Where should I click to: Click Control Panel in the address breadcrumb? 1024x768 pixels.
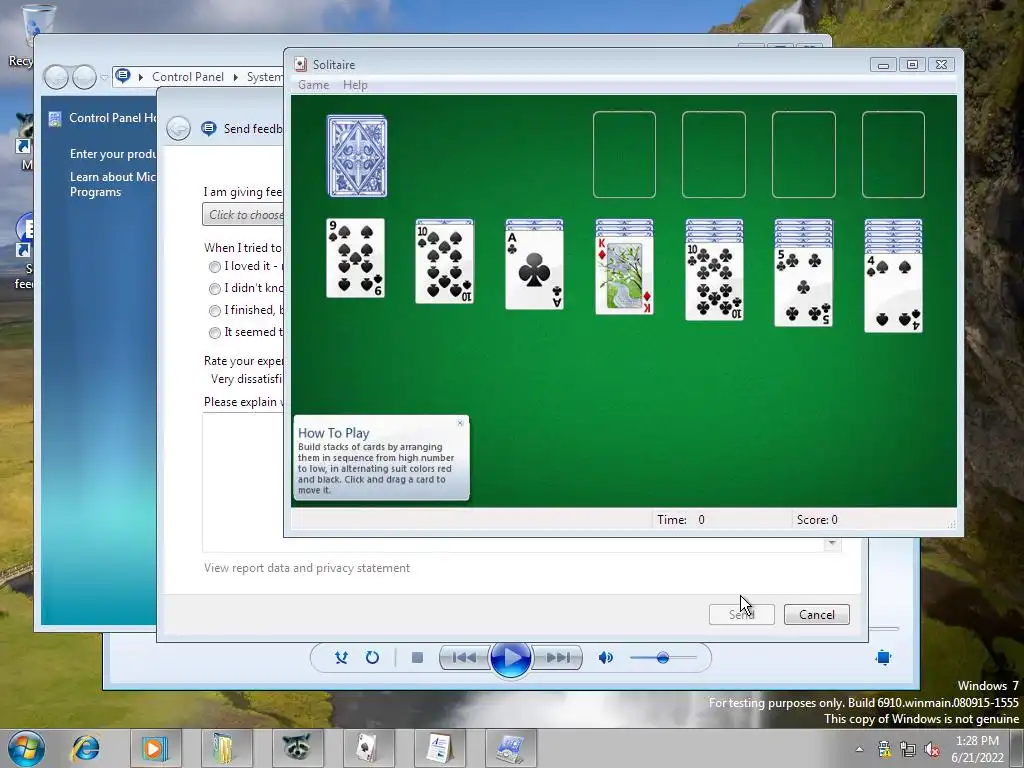click(x=188, y=77)
